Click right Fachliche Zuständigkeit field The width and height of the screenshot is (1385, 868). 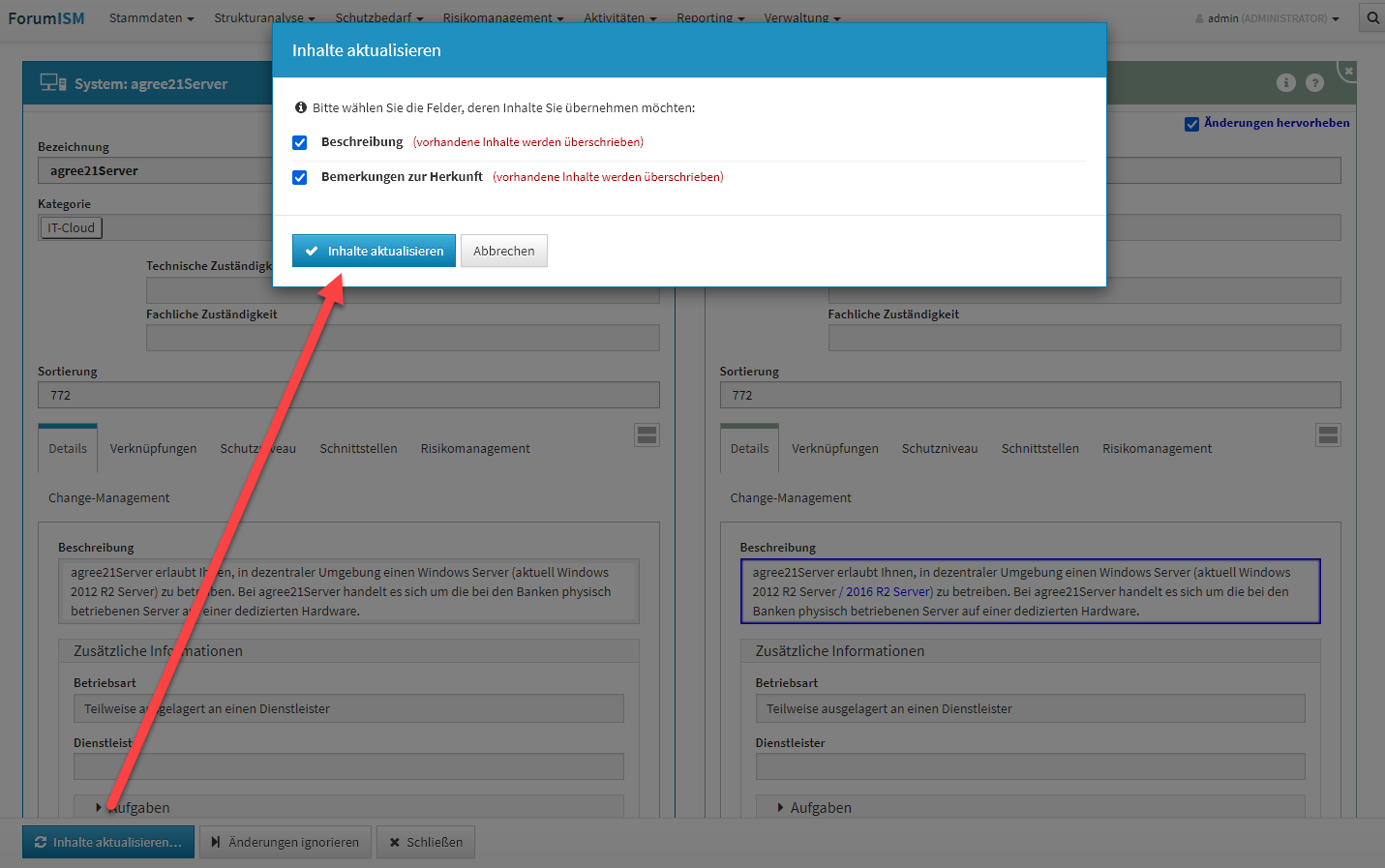(1084, 338)
